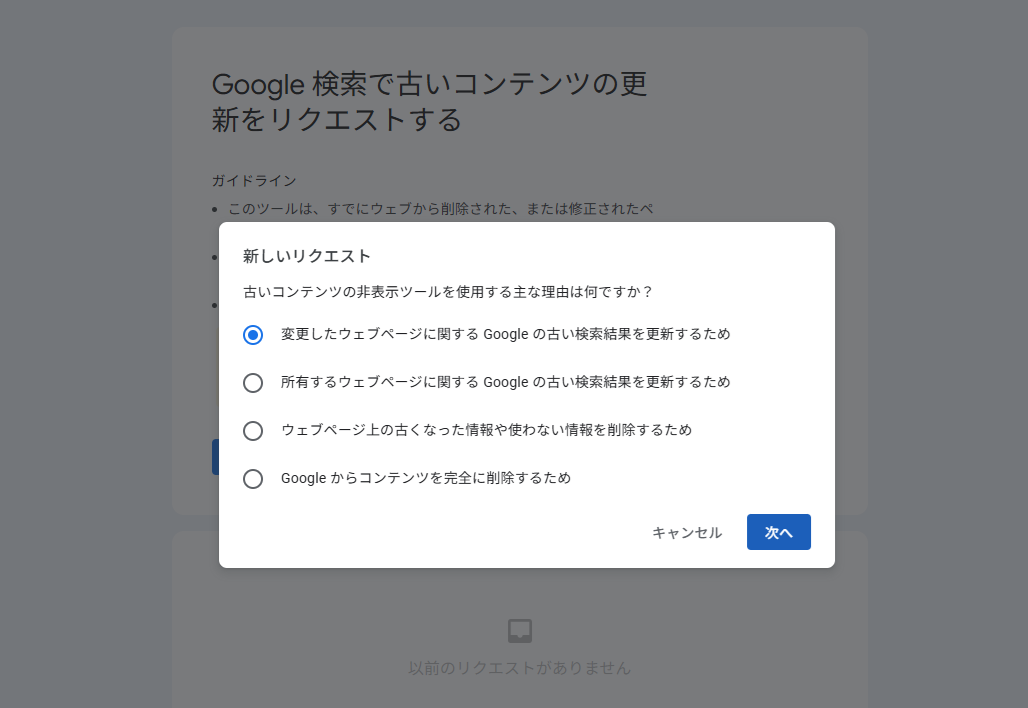Click the コンテンツを完全に削除するため label text
The height and width of the screenshot is (708, 1028).
(426, 478)
